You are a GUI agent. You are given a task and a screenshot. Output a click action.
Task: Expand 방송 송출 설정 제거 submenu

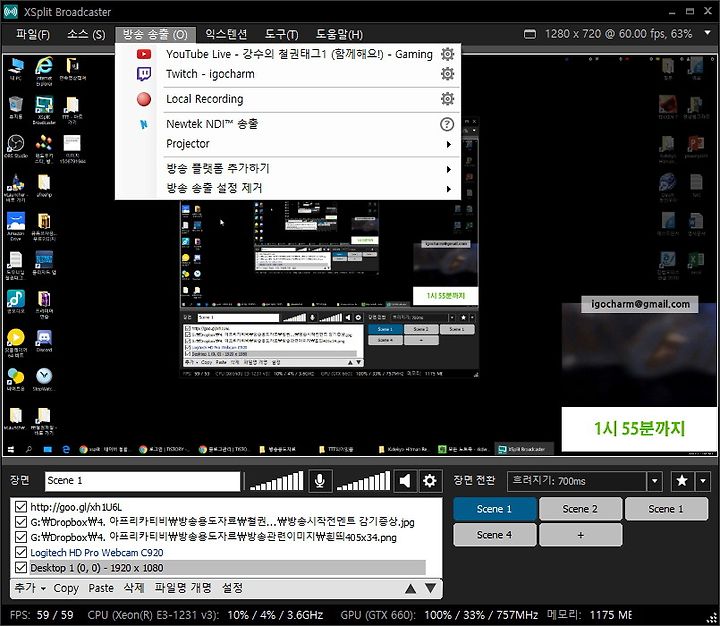(x=449, y=189)
